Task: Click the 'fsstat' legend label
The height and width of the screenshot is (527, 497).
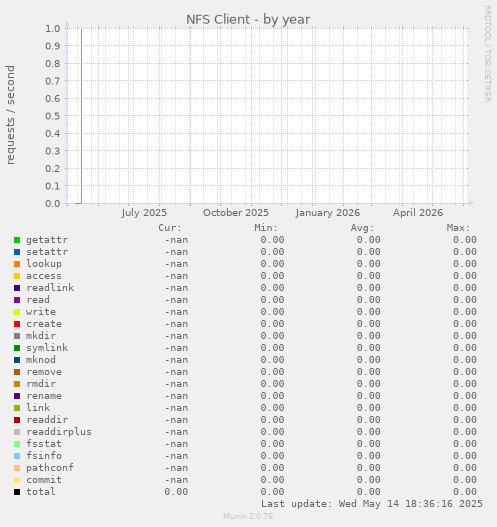Action: point(44,444)
